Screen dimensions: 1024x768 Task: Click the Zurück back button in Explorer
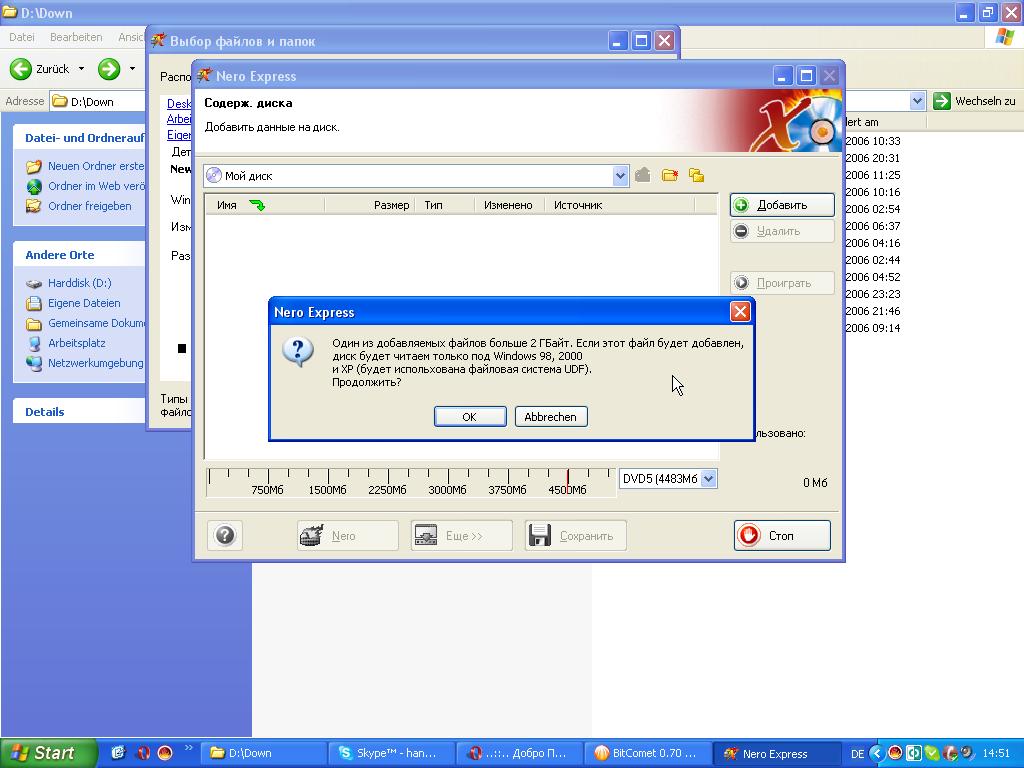point(39,69)
